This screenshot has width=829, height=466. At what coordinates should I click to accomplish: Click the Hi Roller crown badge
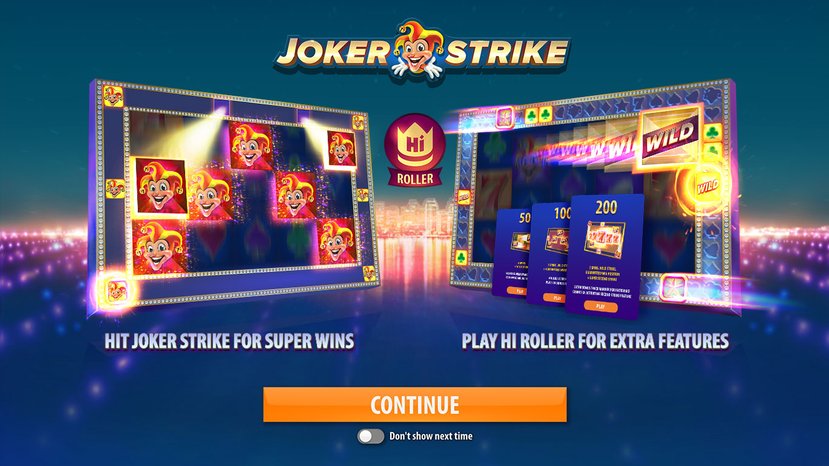point(415,151)
